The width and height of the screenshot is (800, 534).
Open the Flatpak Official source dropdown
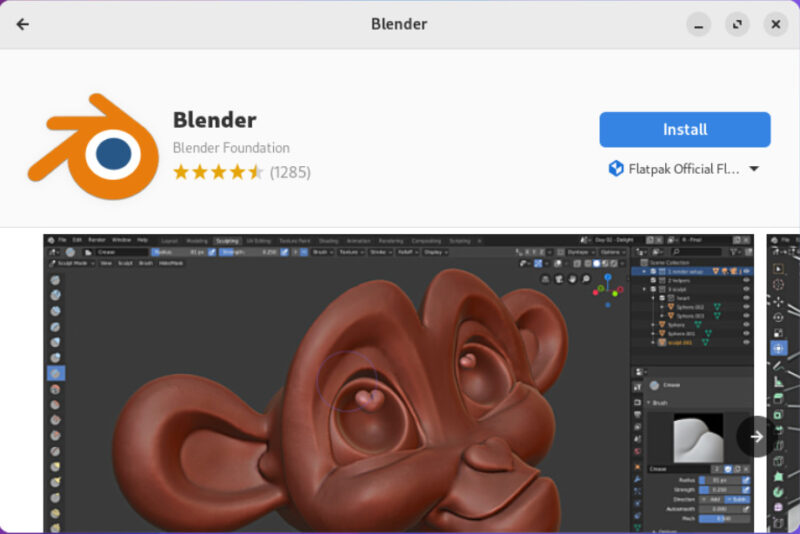[684, 169]
